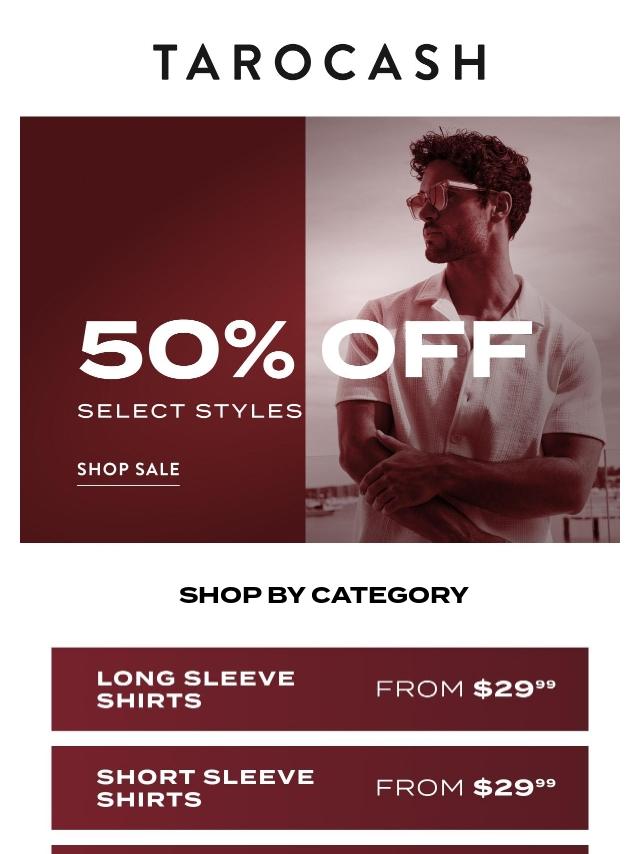Open the Short Sleeve Shirts category banner
This screenshot has width=640, height=854.
[320, 788]
